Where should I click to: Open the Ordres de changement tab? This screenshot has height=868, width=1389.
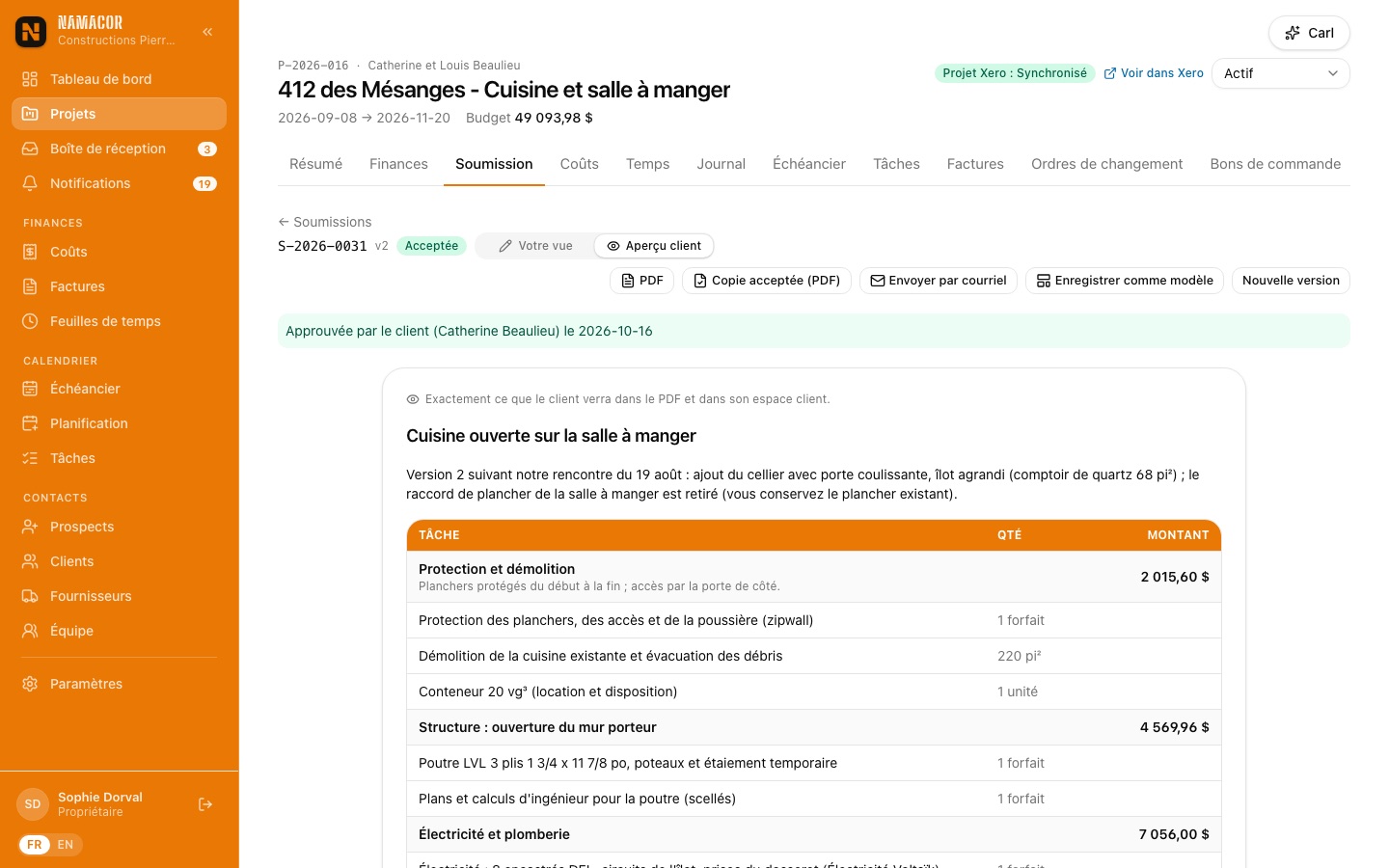1106,164
